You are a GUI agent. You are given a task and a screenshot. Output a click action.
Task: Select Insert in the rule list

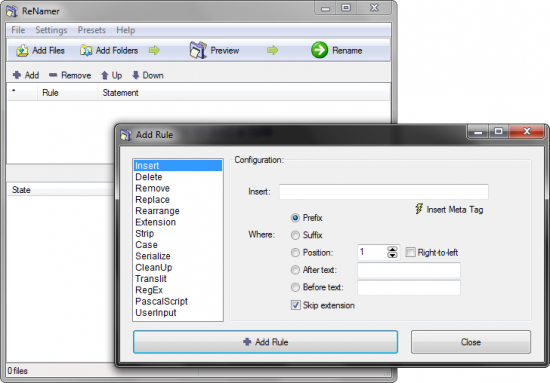(x=178, y=166)
